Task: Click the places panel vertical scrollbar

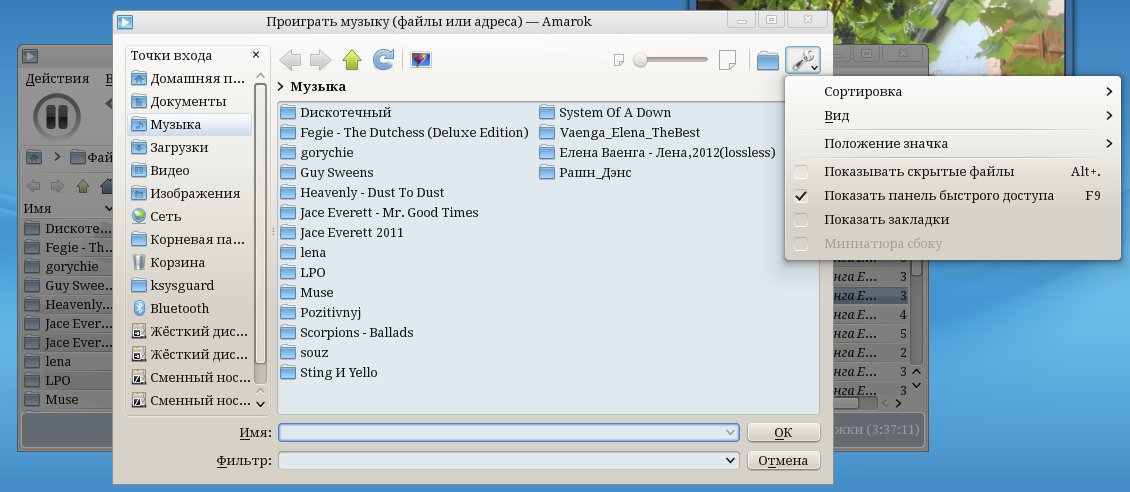Action: point(260,223)
